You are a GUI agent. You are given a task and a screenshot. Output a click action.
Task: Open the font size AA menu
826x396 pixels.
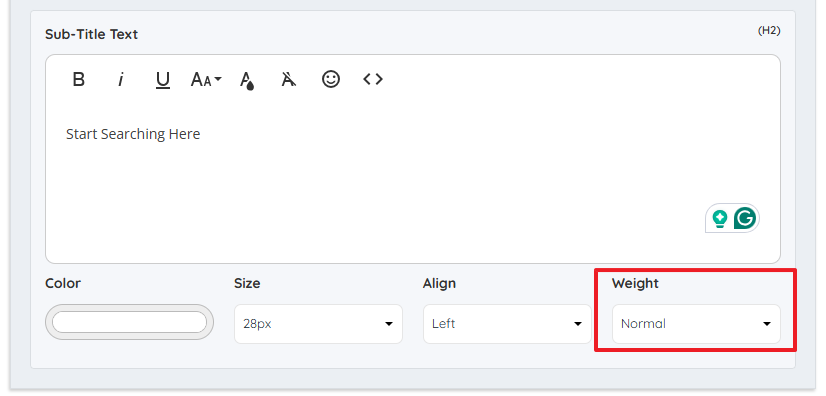(205, 80)
